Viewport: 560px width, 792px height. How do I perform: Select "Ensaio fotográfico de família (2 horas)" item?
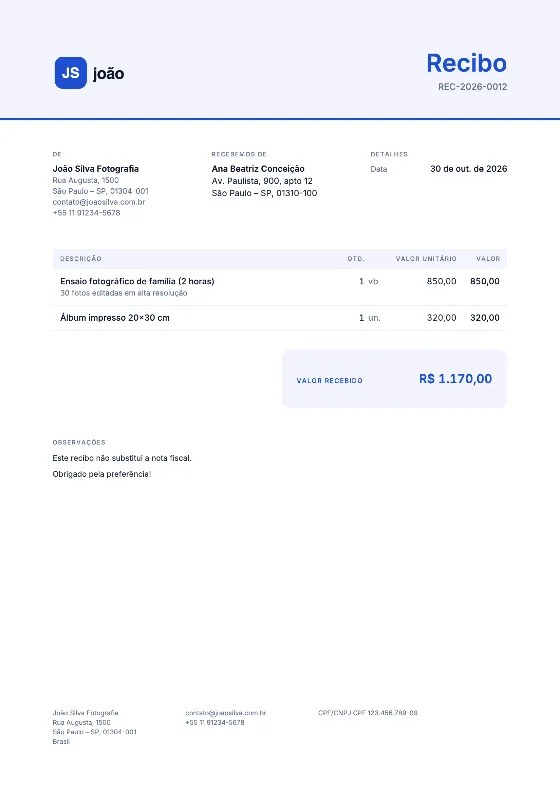137,281
